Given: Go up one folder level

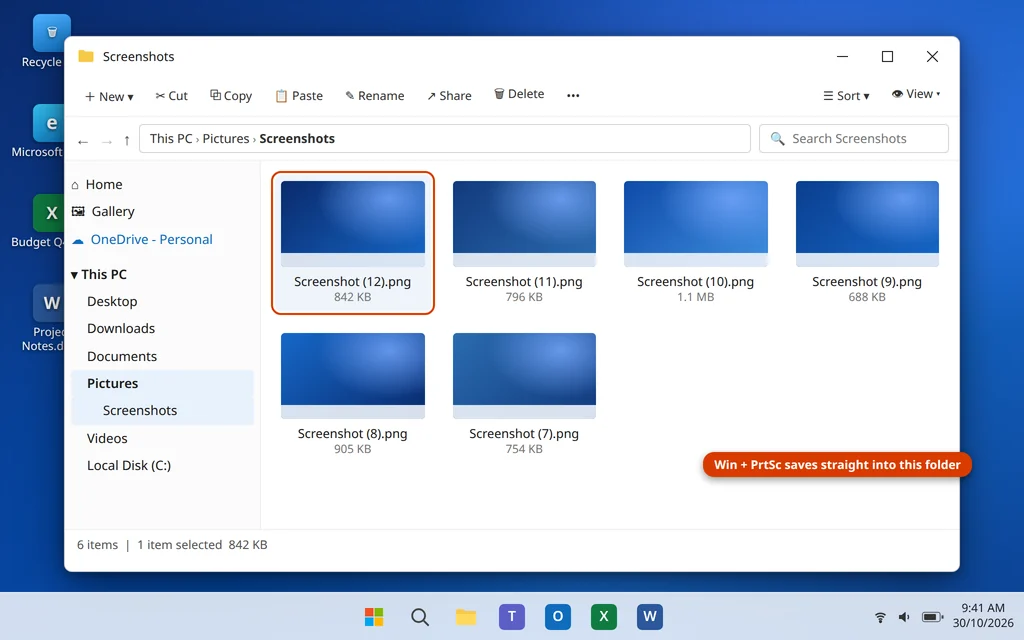Looking at the screenshot, I should [127, 140].
